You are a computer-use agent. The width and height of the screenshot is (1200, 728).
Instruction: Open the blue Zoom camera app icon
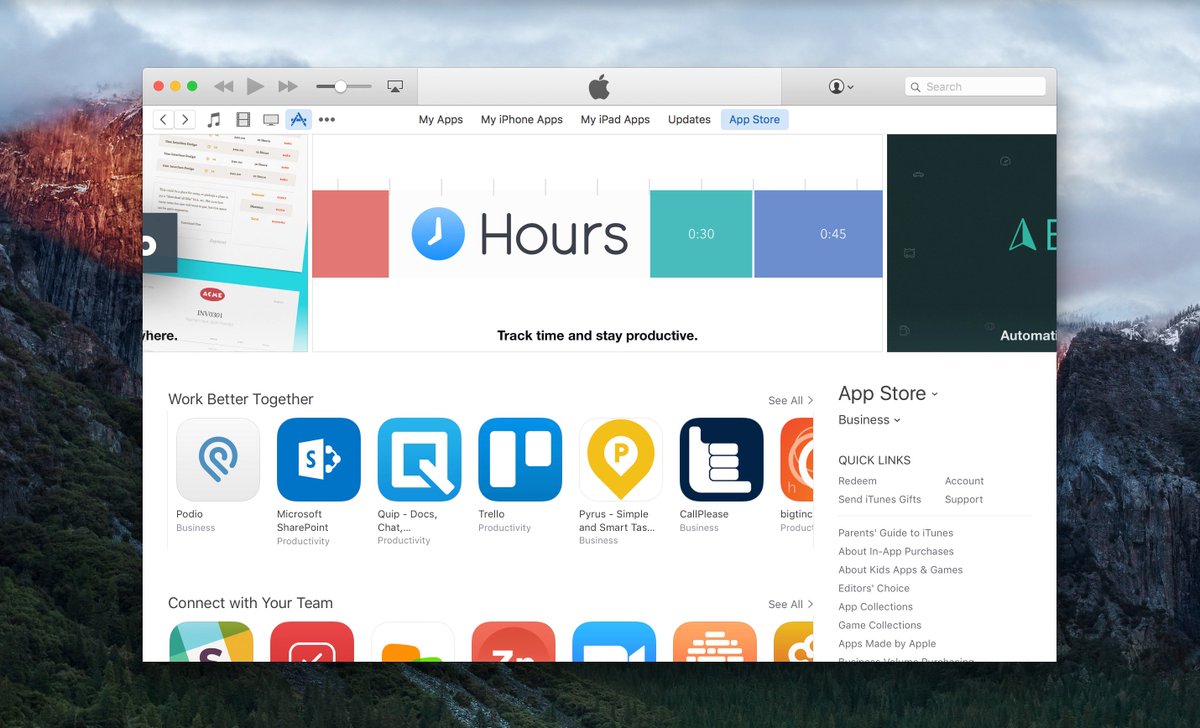(614, 642)
